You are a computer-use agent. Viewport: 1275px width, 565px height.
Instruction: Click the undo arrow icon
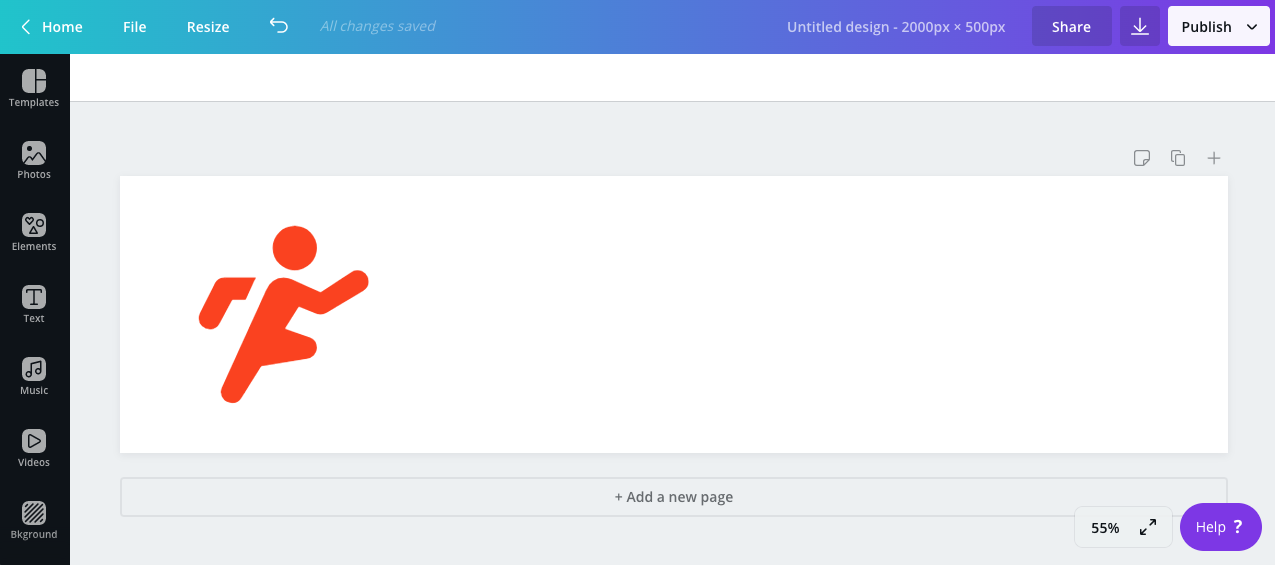pyautogui.click(x=279, y=26)
